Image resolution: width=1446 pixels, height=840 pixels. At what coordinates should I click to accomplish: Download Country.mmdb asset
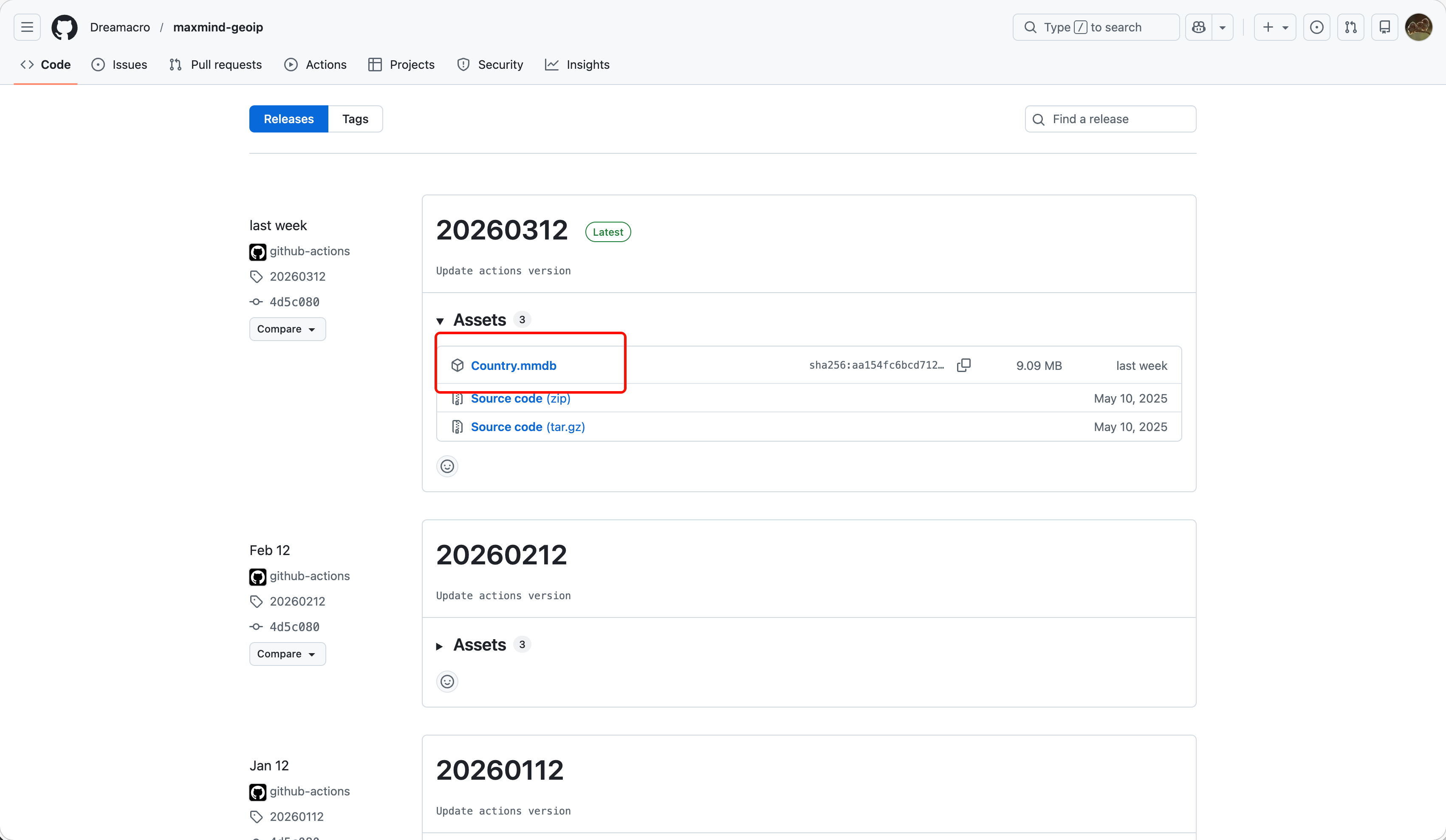[514, 366]
